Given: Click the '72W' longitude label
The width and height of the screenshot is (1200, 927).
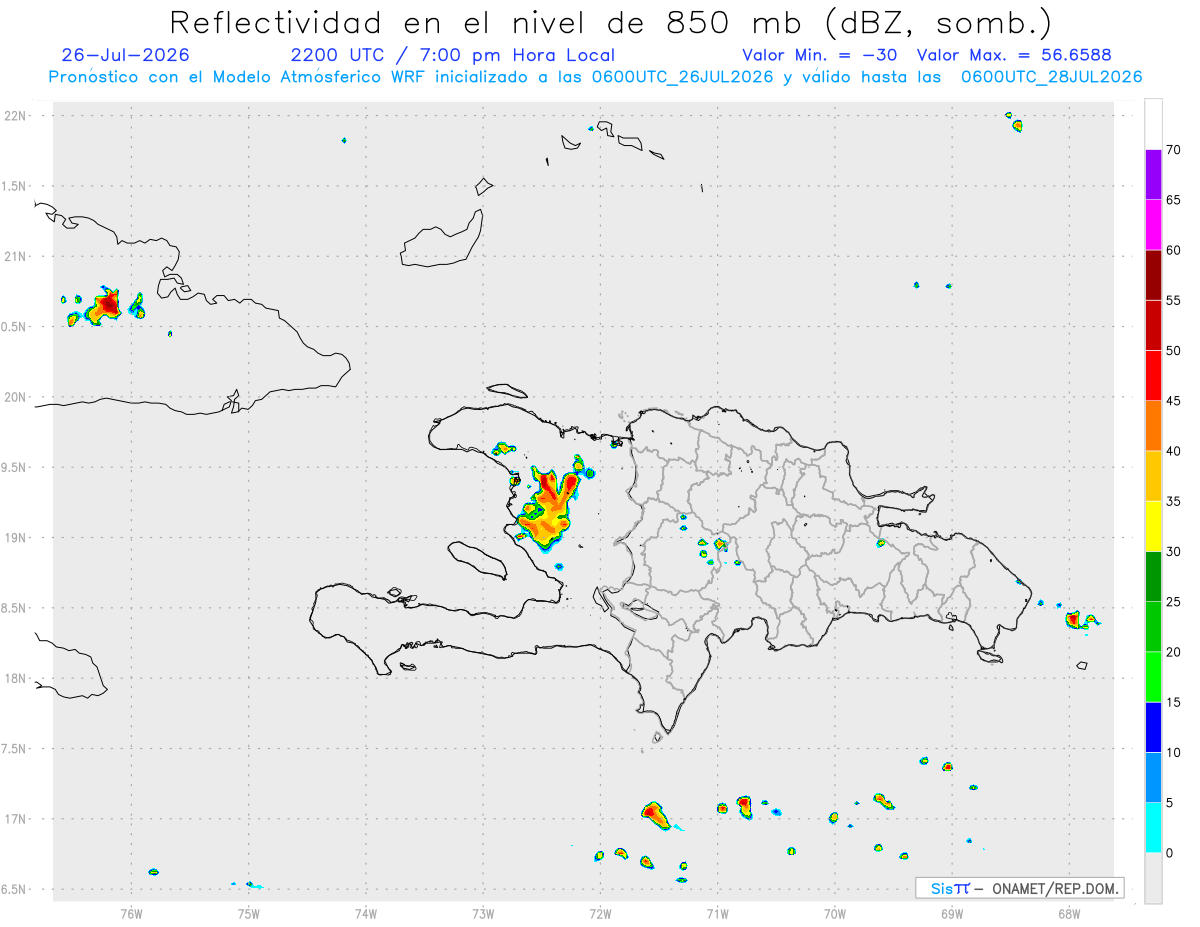Looking at the screenshot, I should tap(600, 913).
